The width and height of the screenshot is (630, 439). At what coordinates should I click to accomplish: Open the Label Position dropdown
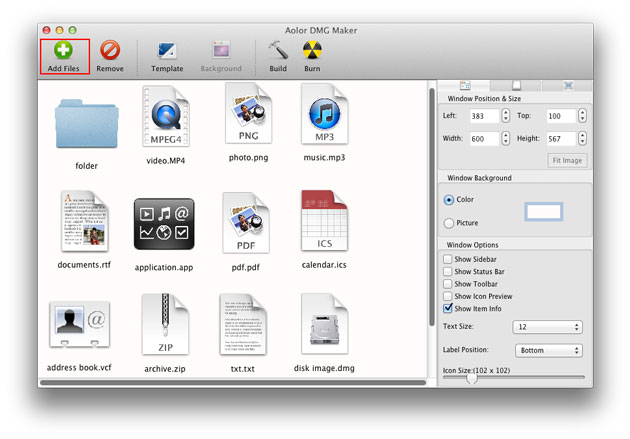(x=548, y=351)
